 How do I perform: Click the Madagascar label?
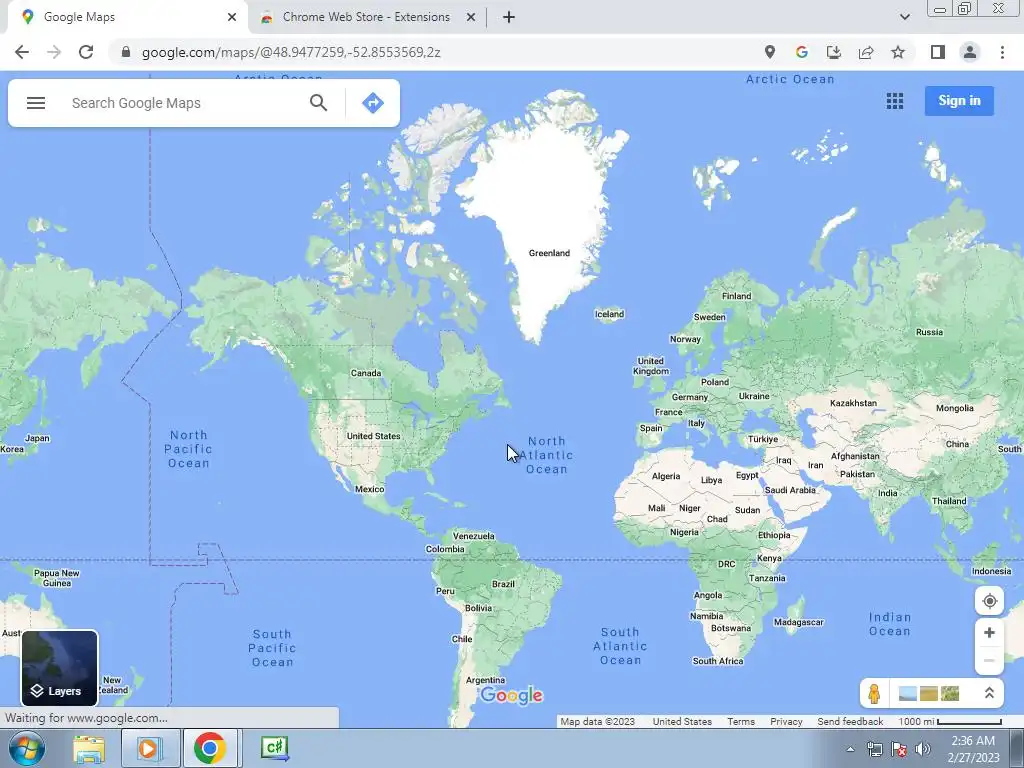coord(799,622)
